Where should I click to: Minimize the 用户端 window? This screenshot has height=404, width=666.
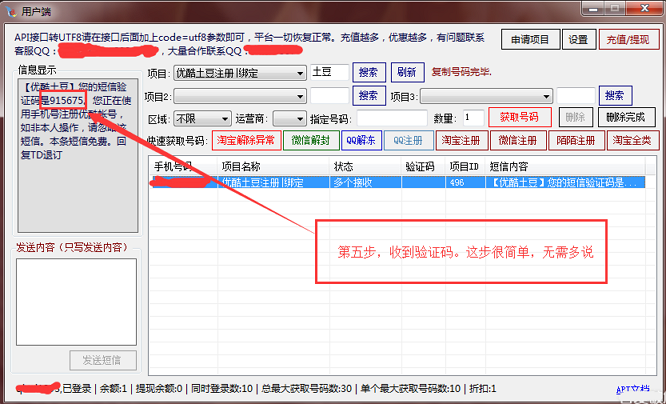(x=593, y=8)
